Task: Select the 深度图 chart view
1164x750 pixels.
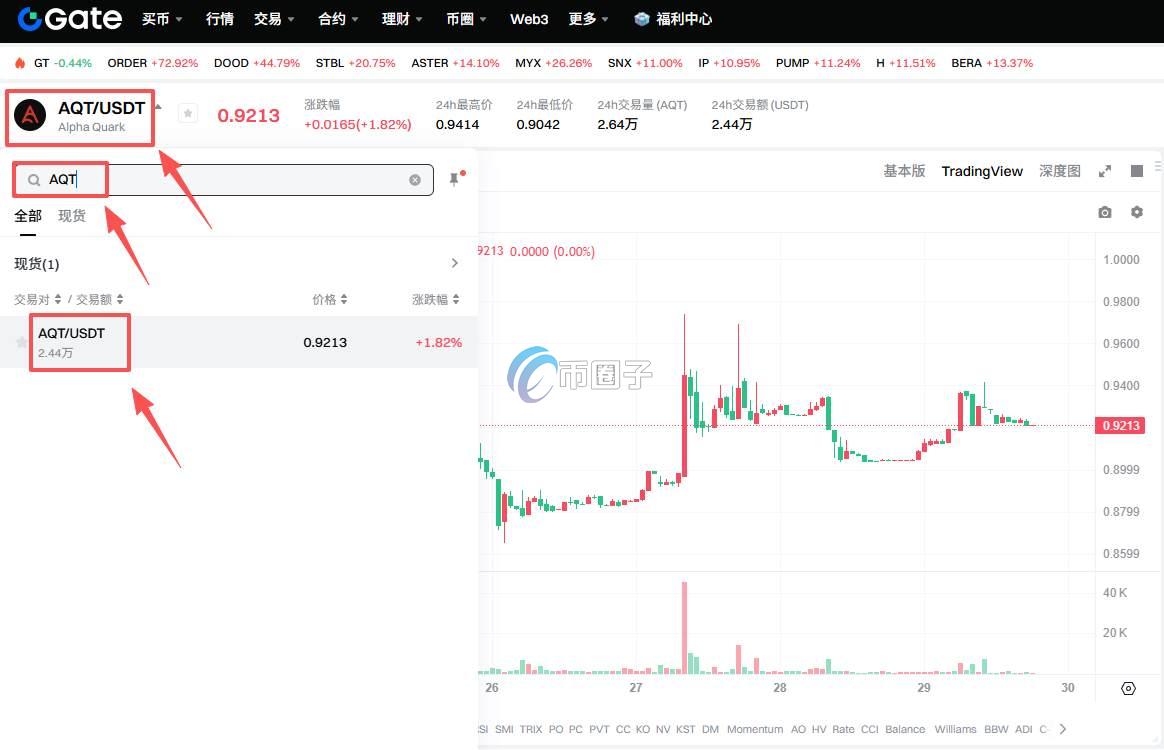Action: pyautogui.click(x=1059, y=171)
